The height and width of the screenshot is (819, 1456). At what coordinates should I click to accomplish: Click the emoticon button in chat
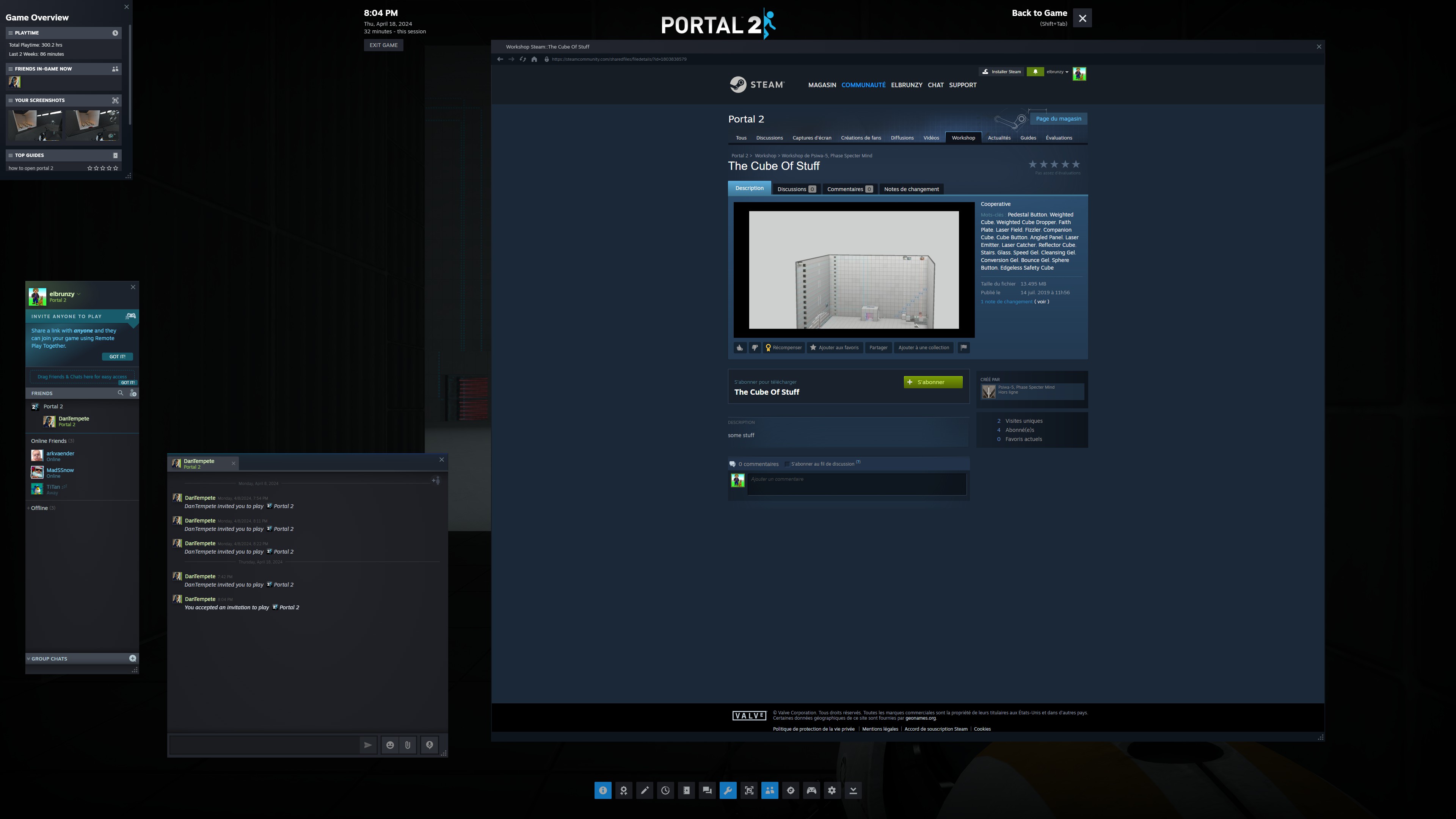pos(390,745)
